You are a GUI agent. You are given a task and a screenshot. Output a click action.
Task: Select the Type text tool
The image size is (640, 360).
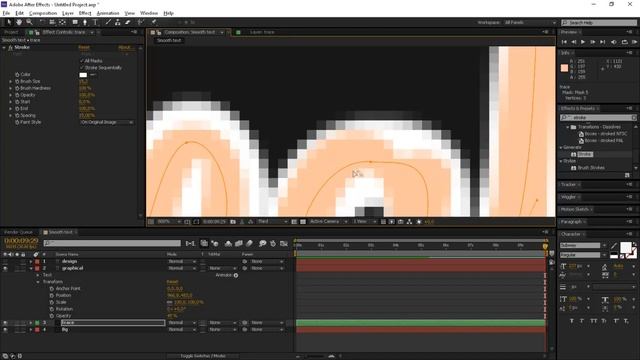pyautogui.click(x=95, y=22)
